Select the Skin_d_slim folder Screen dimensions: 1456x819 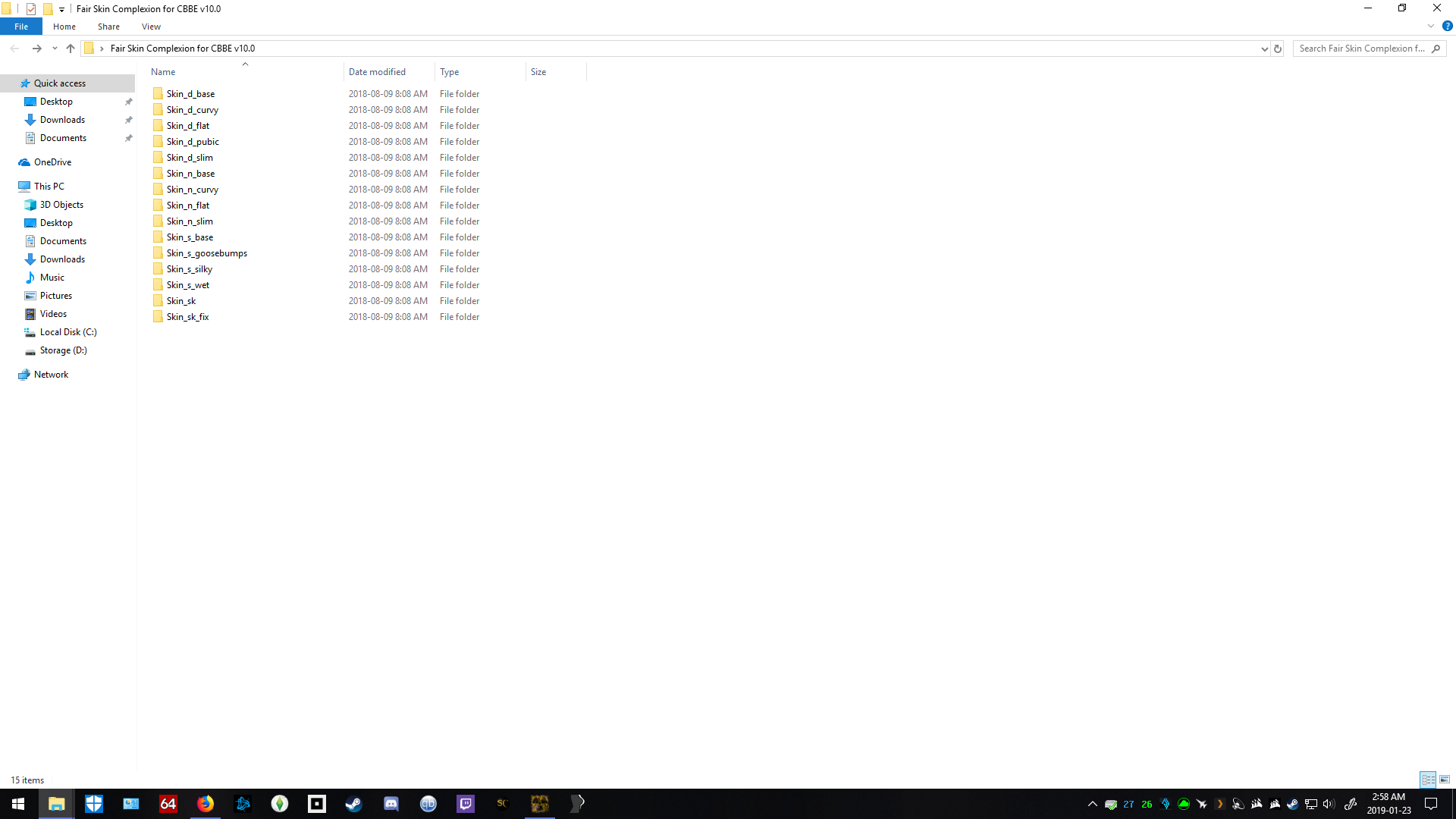pos(190,158)
